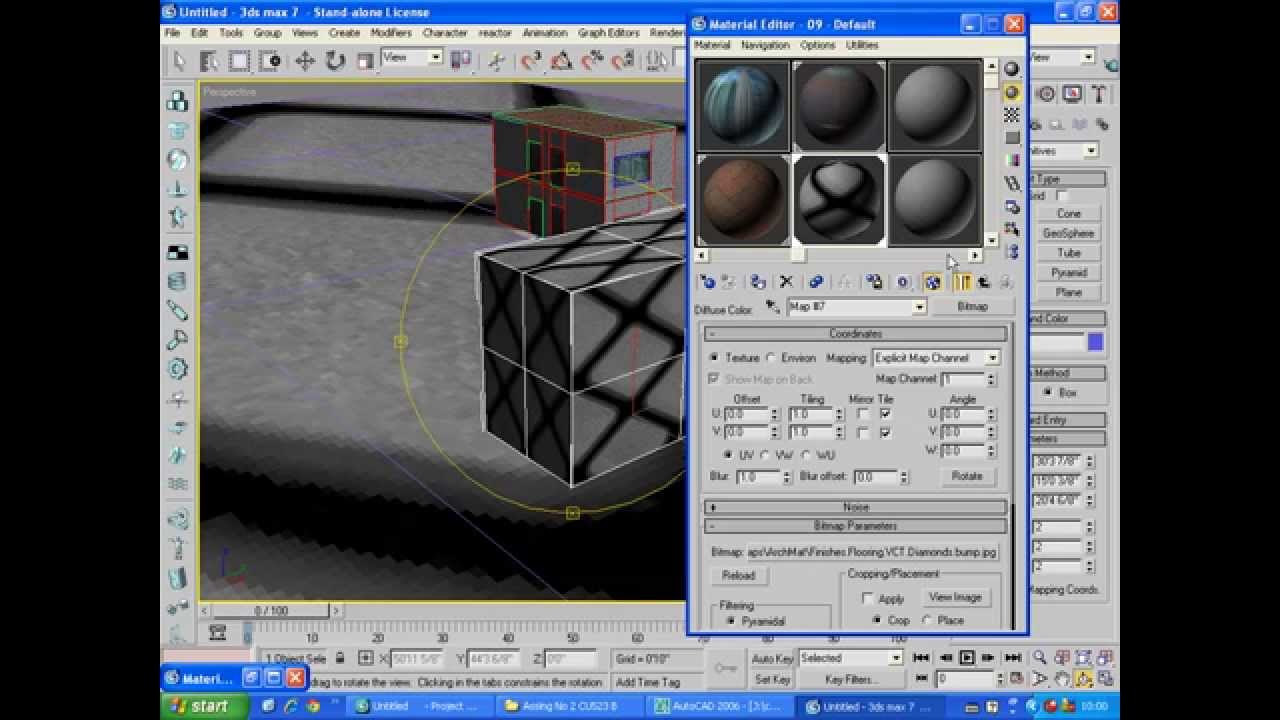Viewport: 1280px width, 720px height.
Task: Open the Material Editor Navigation menu
Action: tap(765, 45)
